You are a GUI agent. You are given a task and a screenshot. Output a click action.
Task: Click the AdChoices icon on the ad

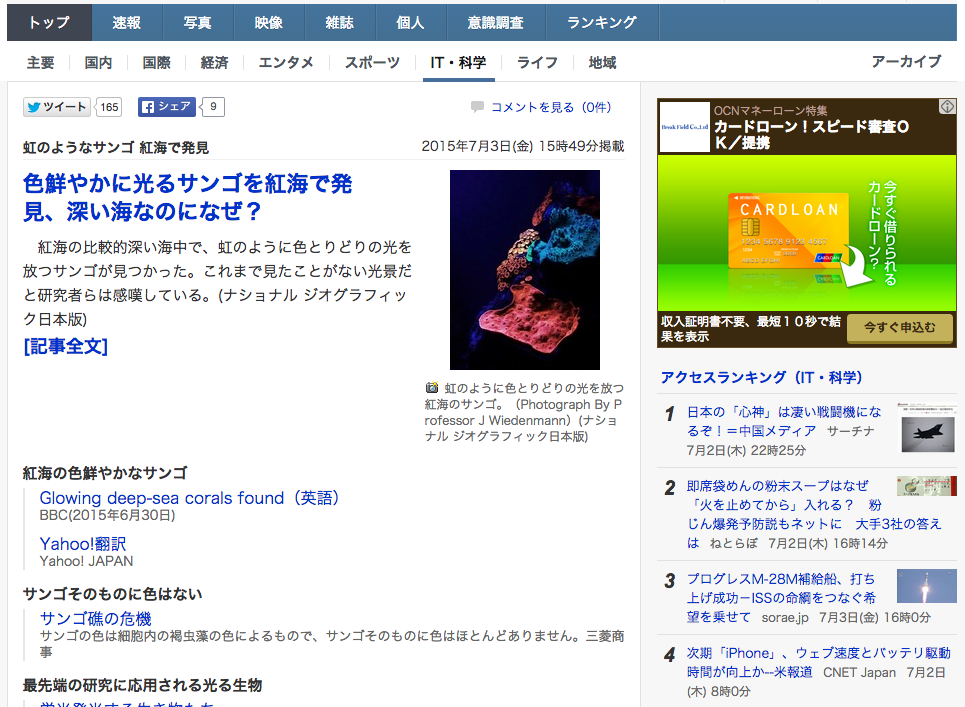pyautogui.click(x=946, y=107)
